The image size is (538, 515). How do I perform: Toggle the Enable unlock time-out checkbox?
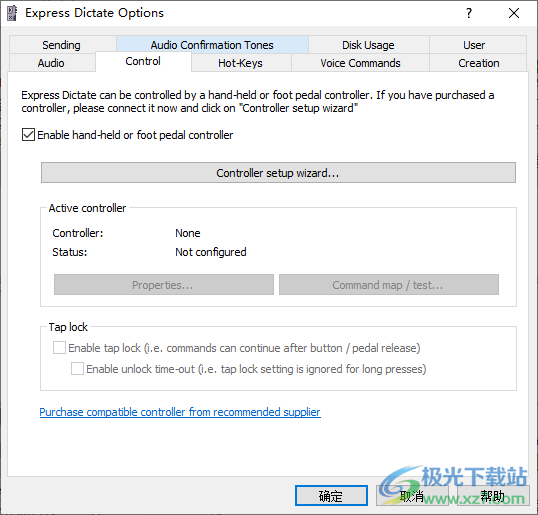[77, 369]
